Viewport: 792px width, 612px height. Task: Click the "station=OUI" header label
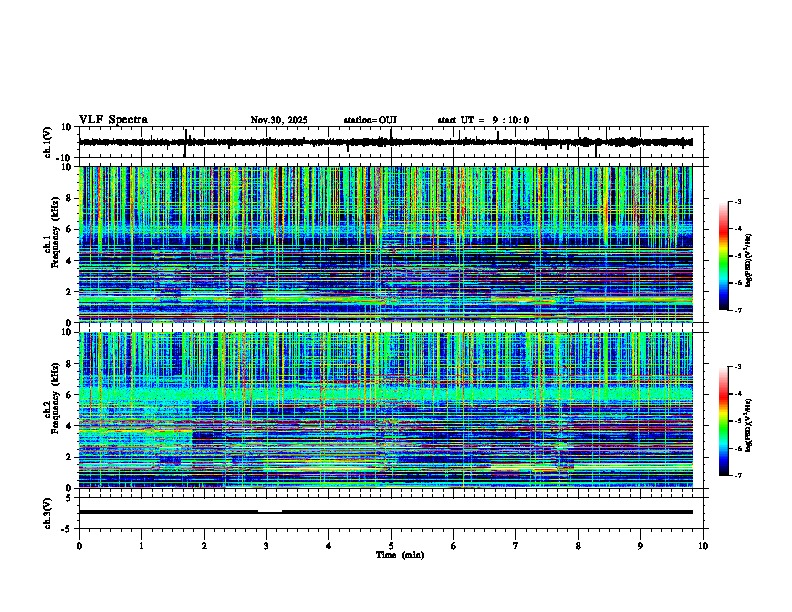tap(370, 120)
